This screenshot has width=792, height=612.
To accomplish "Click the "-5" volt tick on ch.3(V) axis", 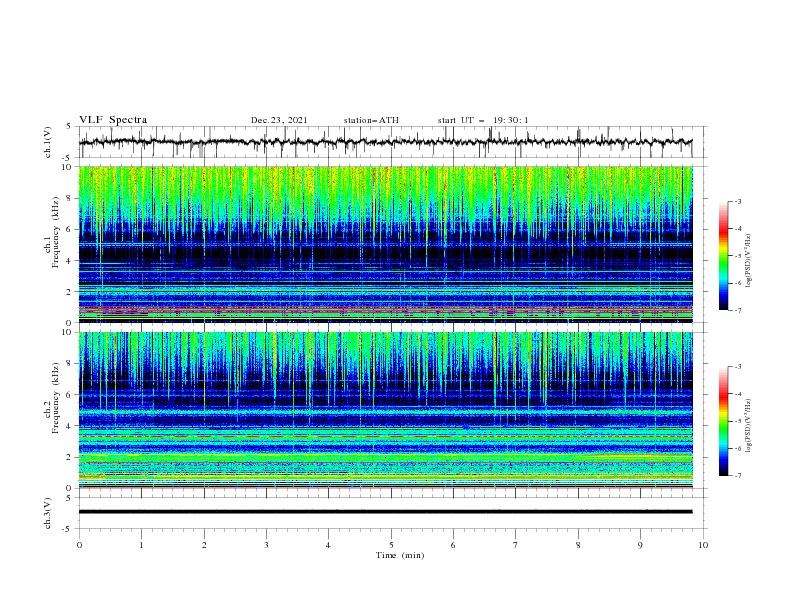I will tap(68, 529).
